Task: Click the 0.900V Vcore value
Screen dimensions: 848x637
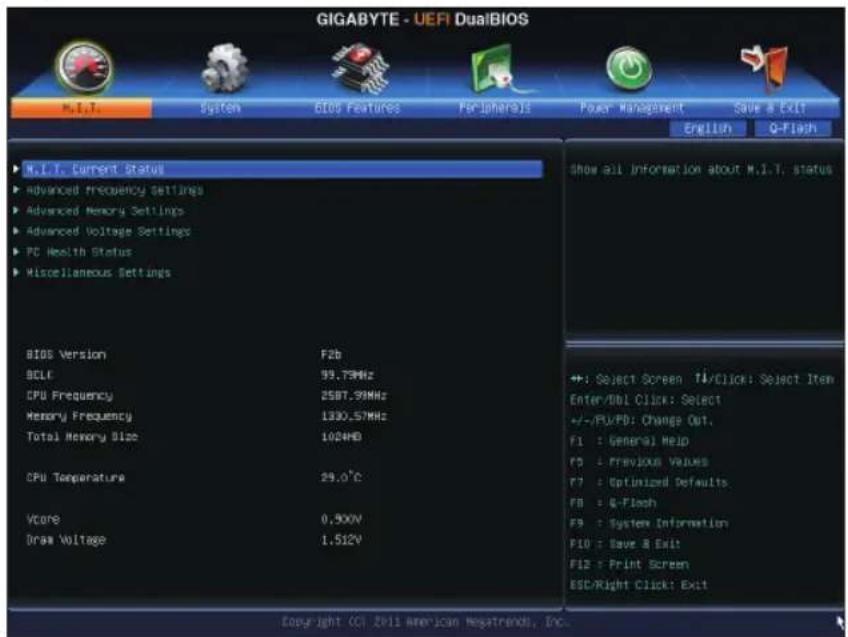Action: point(341,519)
